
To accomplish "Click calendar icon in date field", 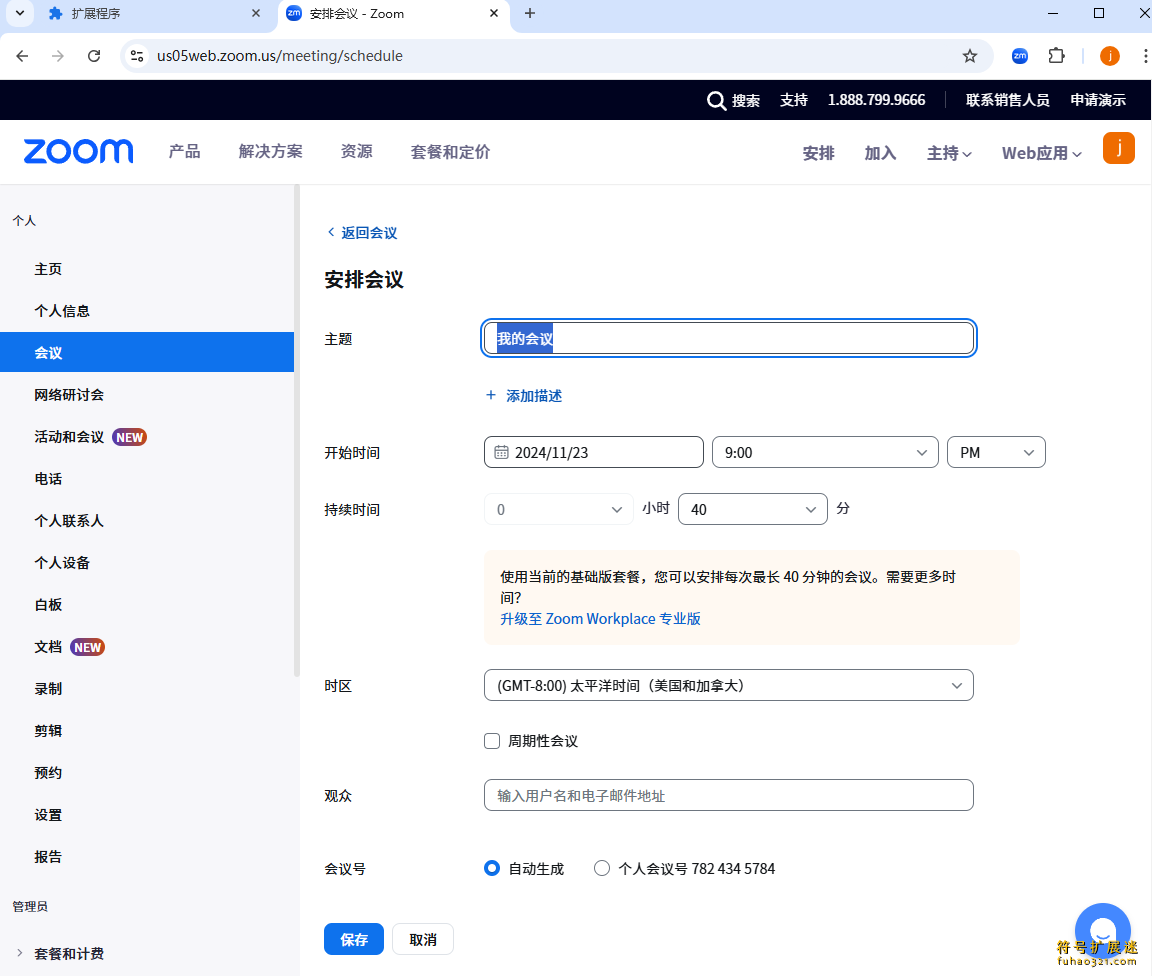I will pyautogui.click(x=501, y=452).
